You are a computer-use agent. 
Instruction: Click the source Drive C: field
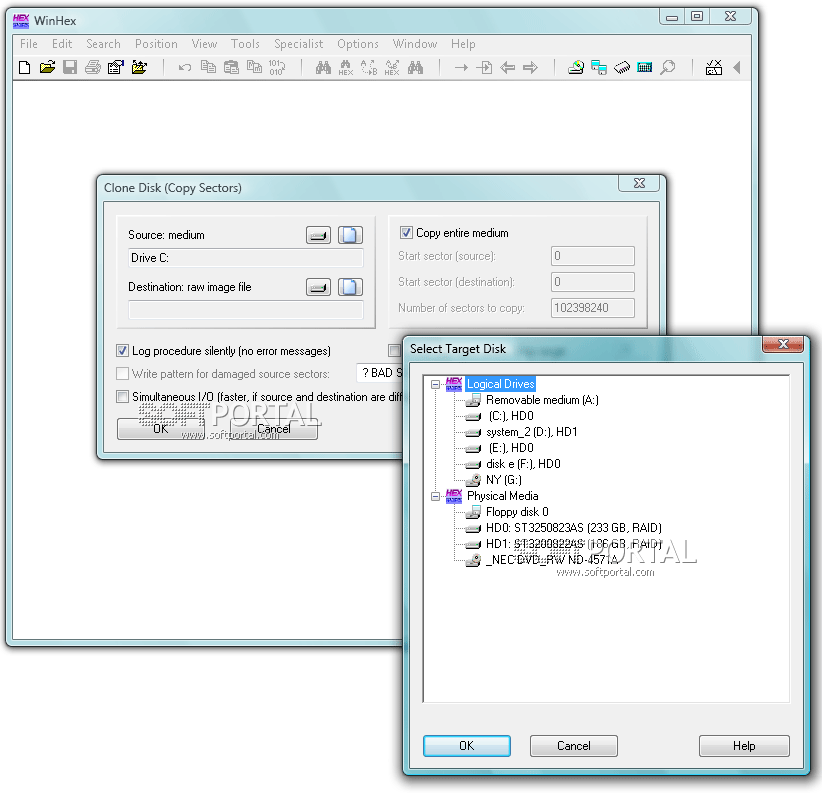coord(245,258)
